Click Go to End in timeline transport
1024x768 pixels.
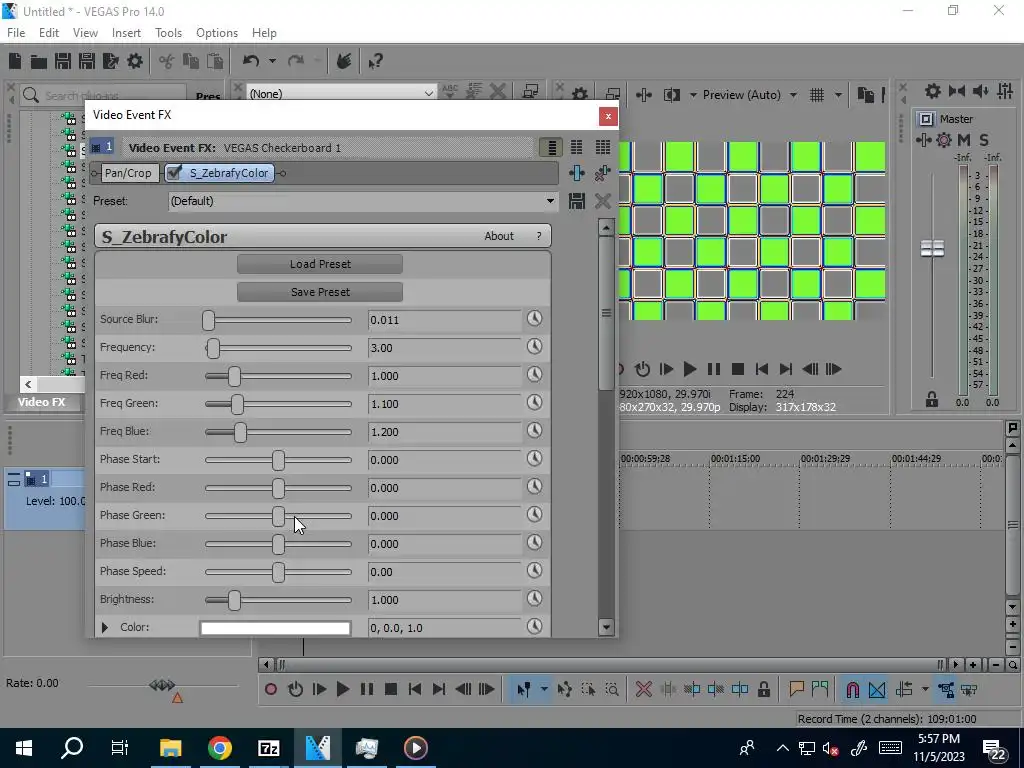point(440,689)
